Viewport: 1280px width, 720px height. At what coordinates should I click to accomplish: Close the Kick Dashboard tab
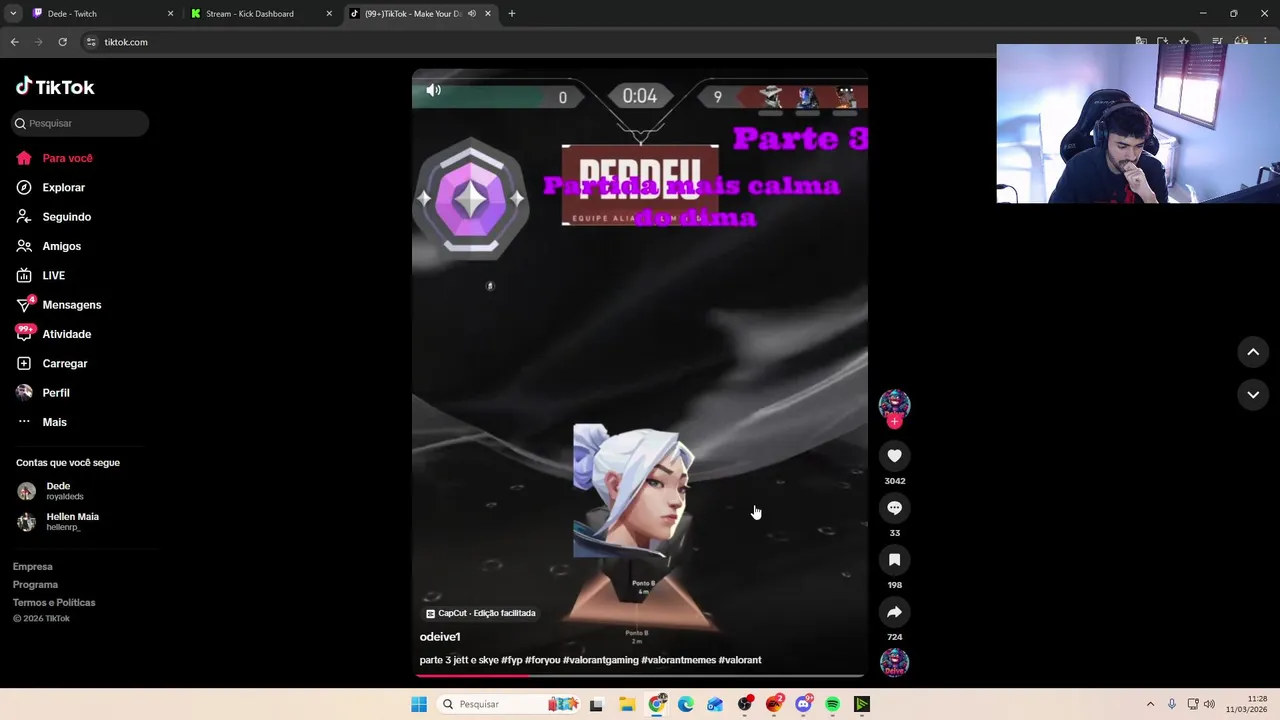tap(329, 14)
